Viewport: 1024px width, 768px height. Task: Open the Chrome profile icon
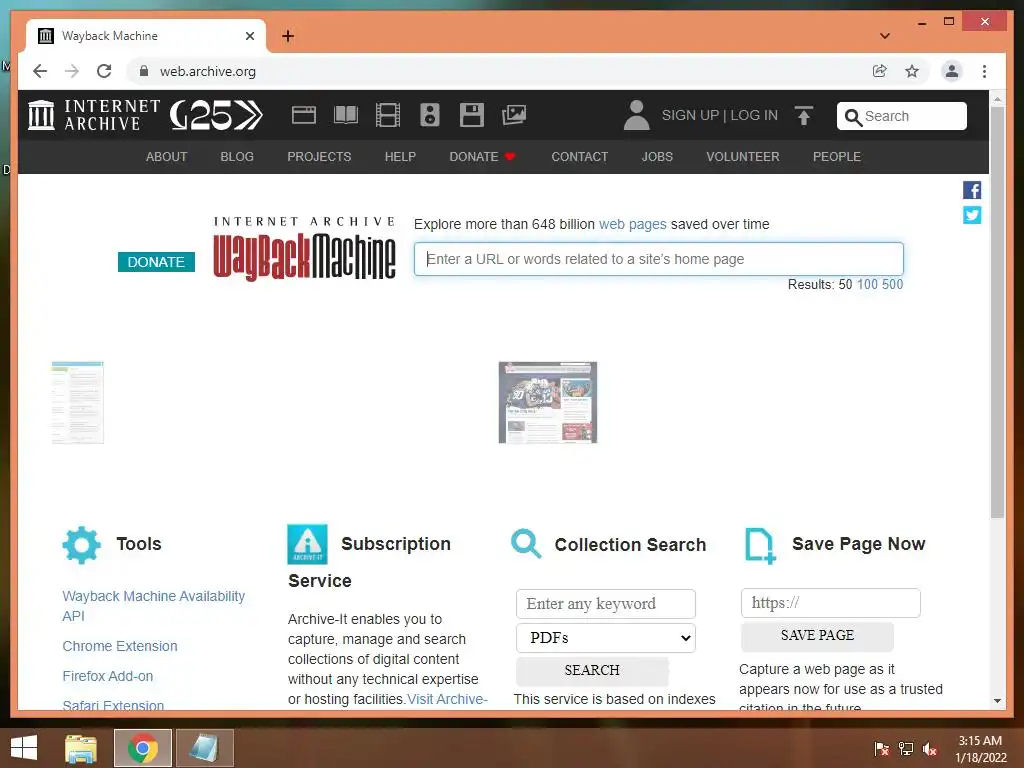952,71
